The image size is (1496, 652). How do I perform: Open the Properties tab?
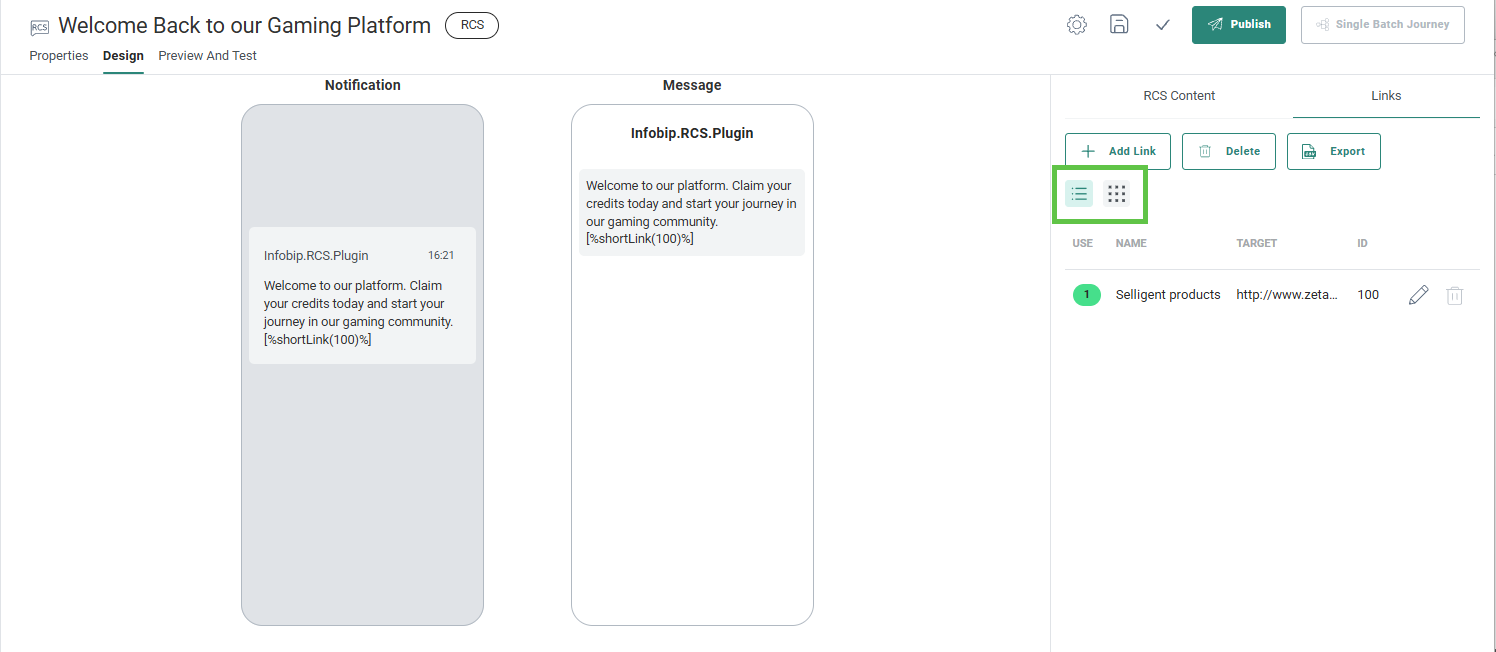pyautogui.click(x=59, y=56)
